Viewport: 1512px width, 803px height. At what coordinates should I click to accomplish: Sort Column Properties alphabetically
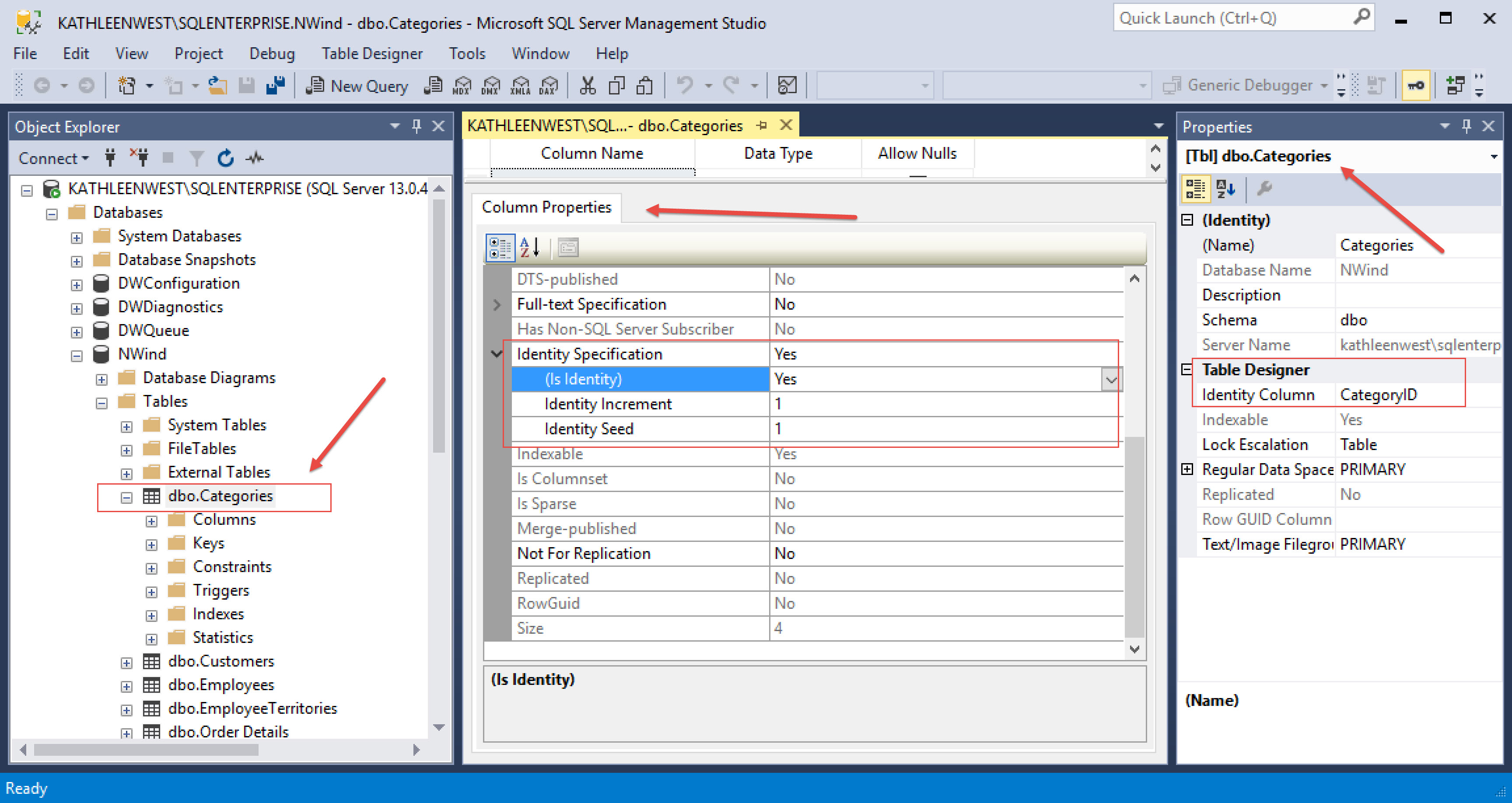click(530, 247)
